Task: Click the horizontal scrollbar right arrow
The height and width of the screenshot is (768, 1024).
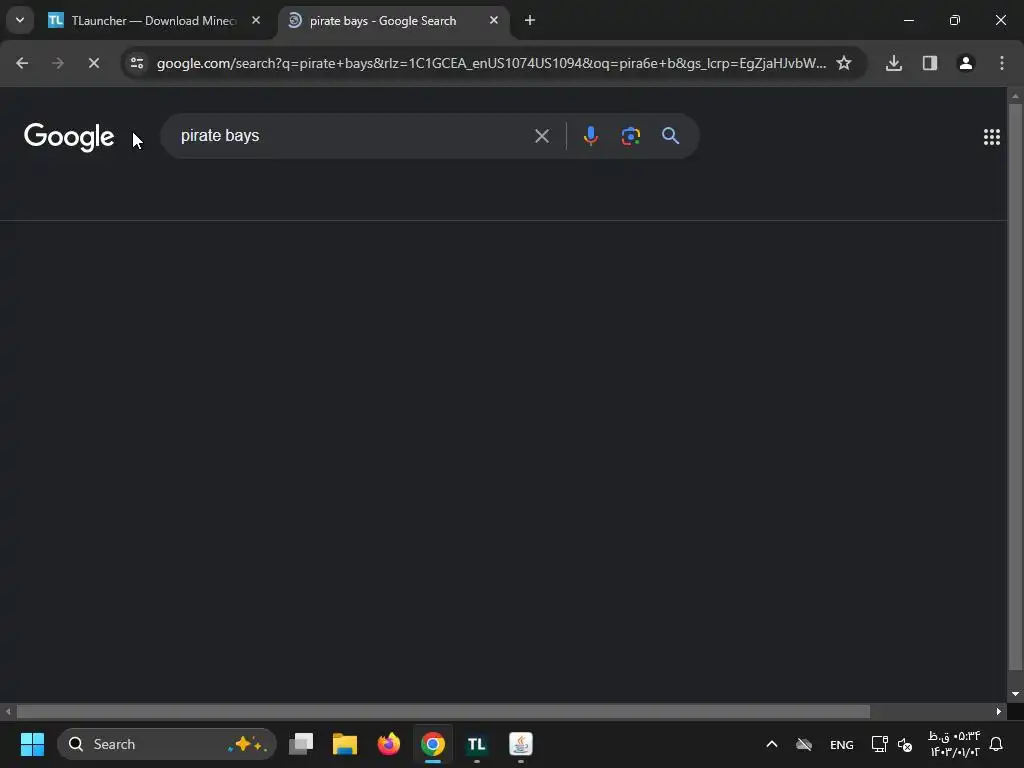Action: coord(999,712)
